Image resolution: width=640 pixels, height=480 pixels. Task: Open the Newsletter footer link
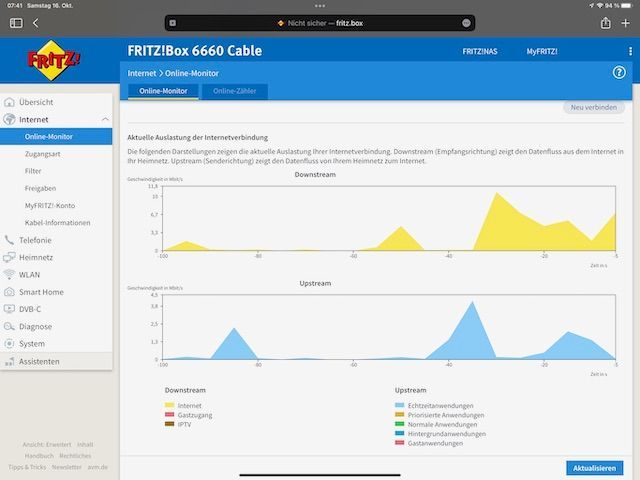tap(67, 467)
